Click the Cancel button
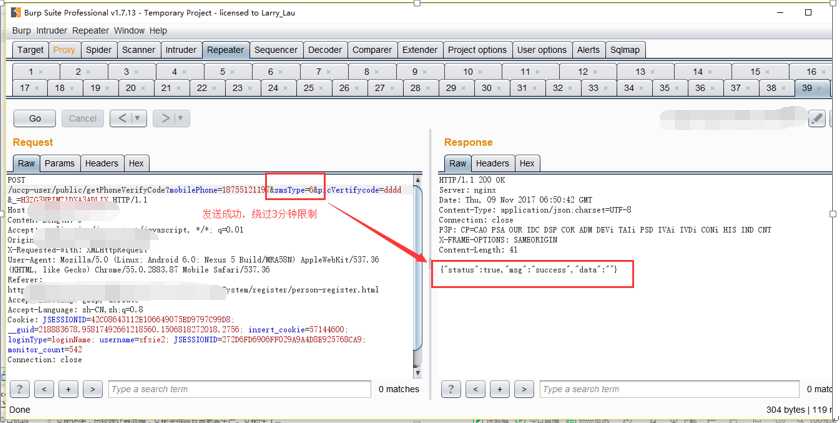 pos(82,118)
